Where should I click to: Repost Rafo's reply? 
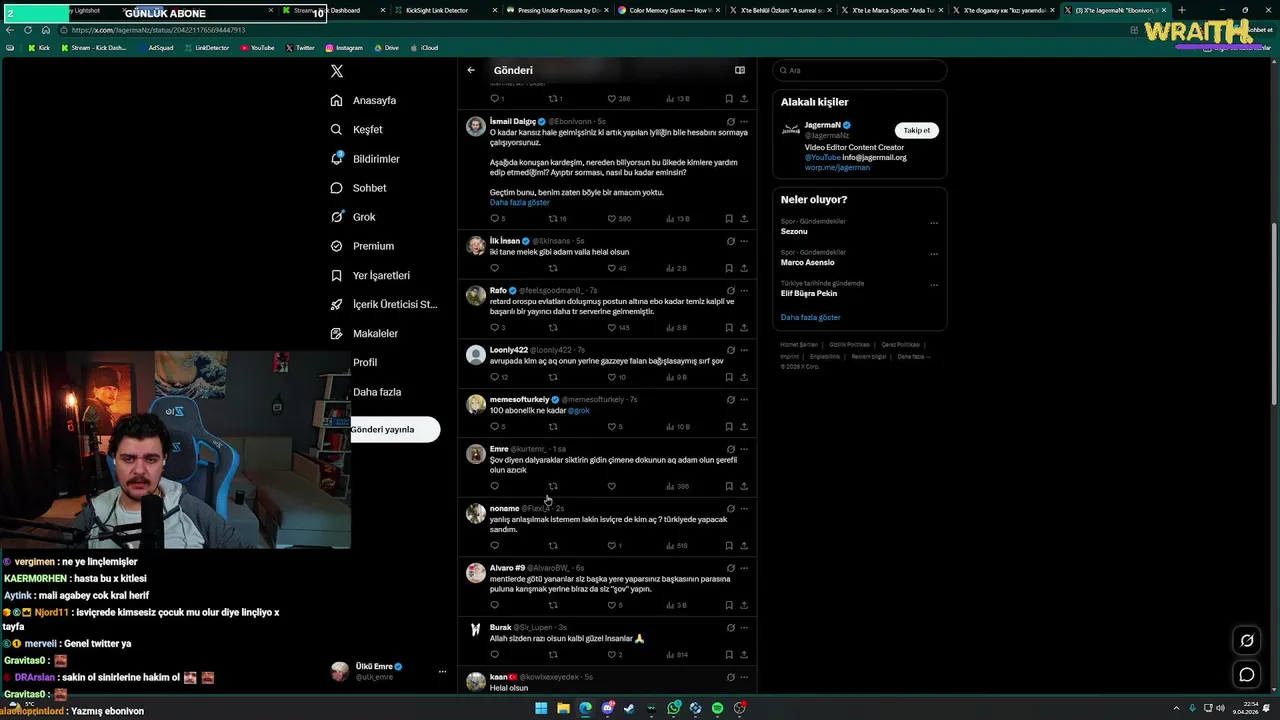553,327
